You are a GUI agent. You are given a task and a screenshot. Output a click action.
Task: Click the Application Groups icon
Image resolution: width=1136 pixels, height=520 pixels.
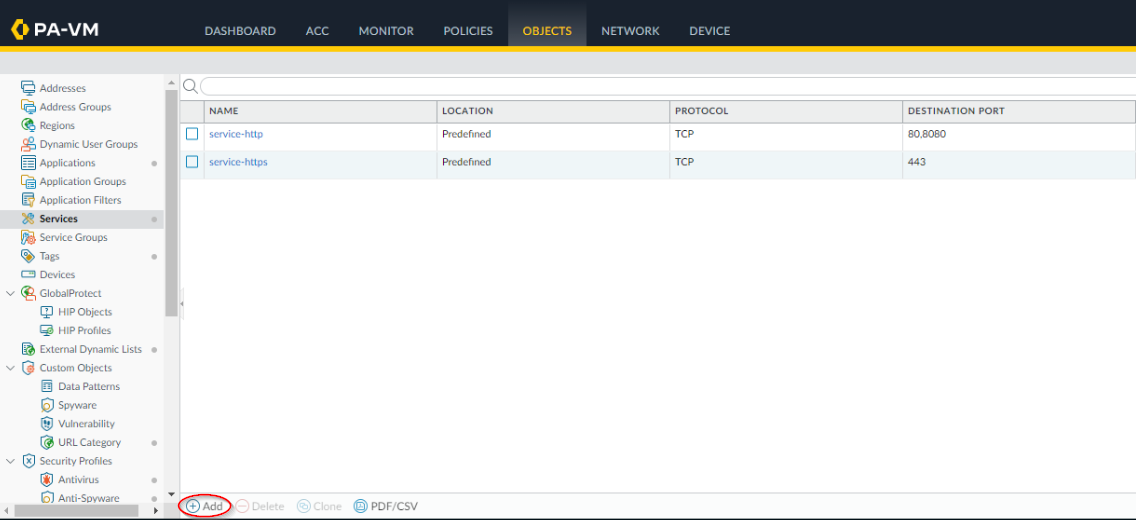pyautogui.click(x=28, y=181)
